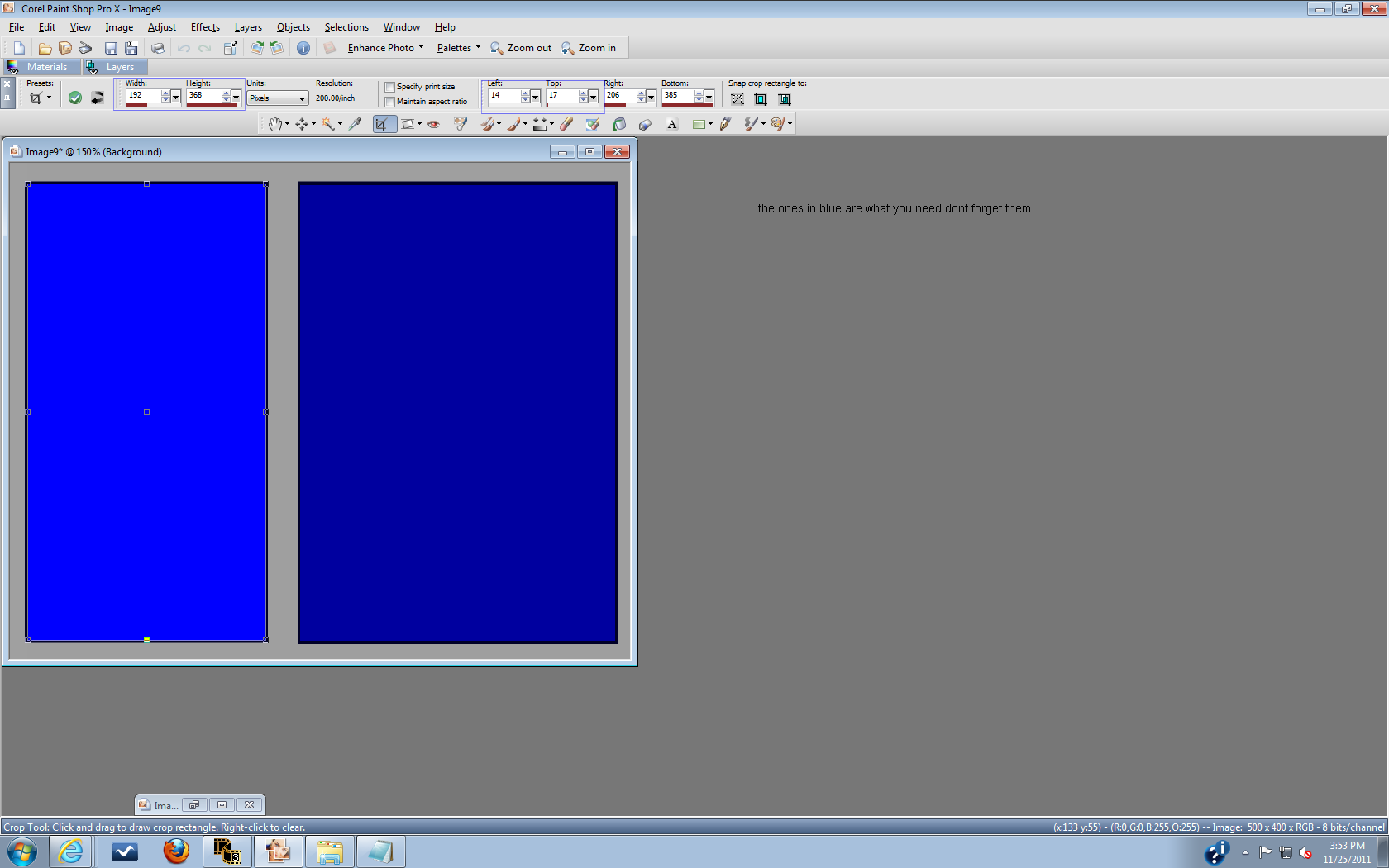Click Zoom in button
The height and width of the screenshot is (868, 1389).
coord(589,48)
